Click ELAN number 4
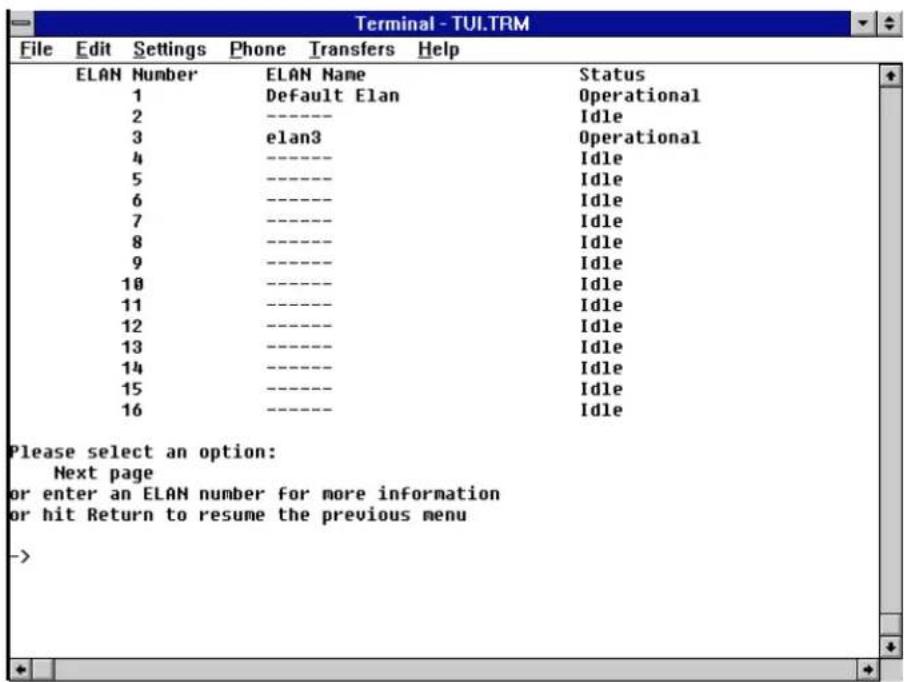 point(137,159)
